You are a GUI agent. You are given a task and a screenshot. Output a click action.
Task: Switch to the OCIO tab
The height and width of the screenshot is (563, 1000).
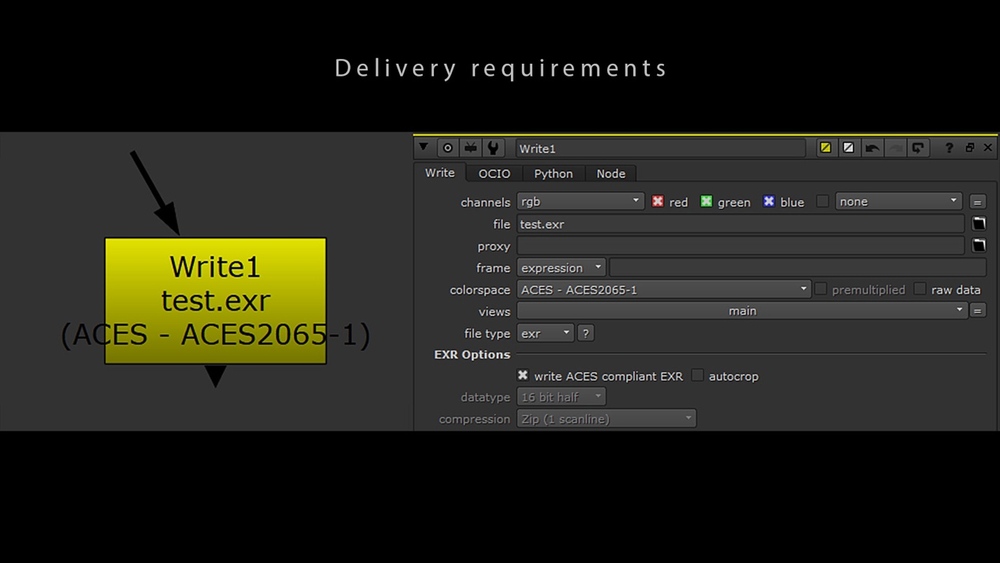click(494, 174)
